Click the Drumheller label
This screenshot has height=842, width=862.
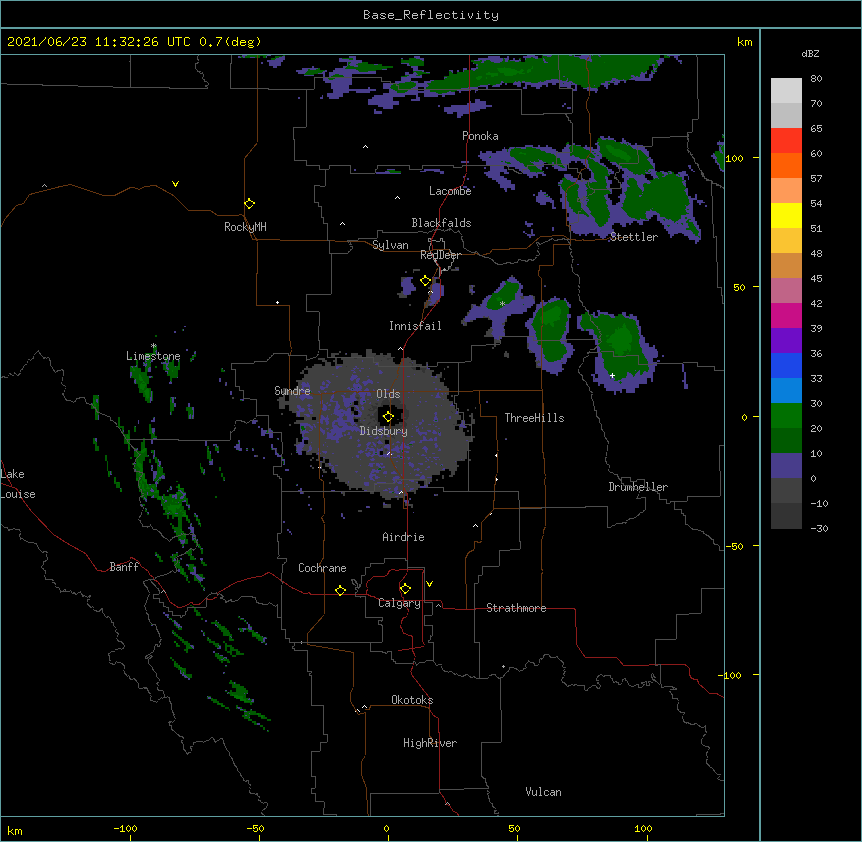(x=638, y=487)
